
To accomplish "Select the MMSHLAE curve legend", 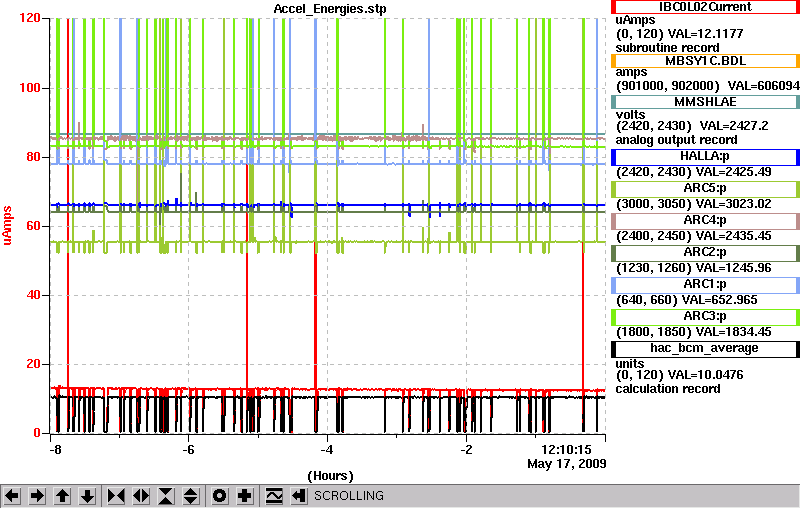I will pos(705,102).
